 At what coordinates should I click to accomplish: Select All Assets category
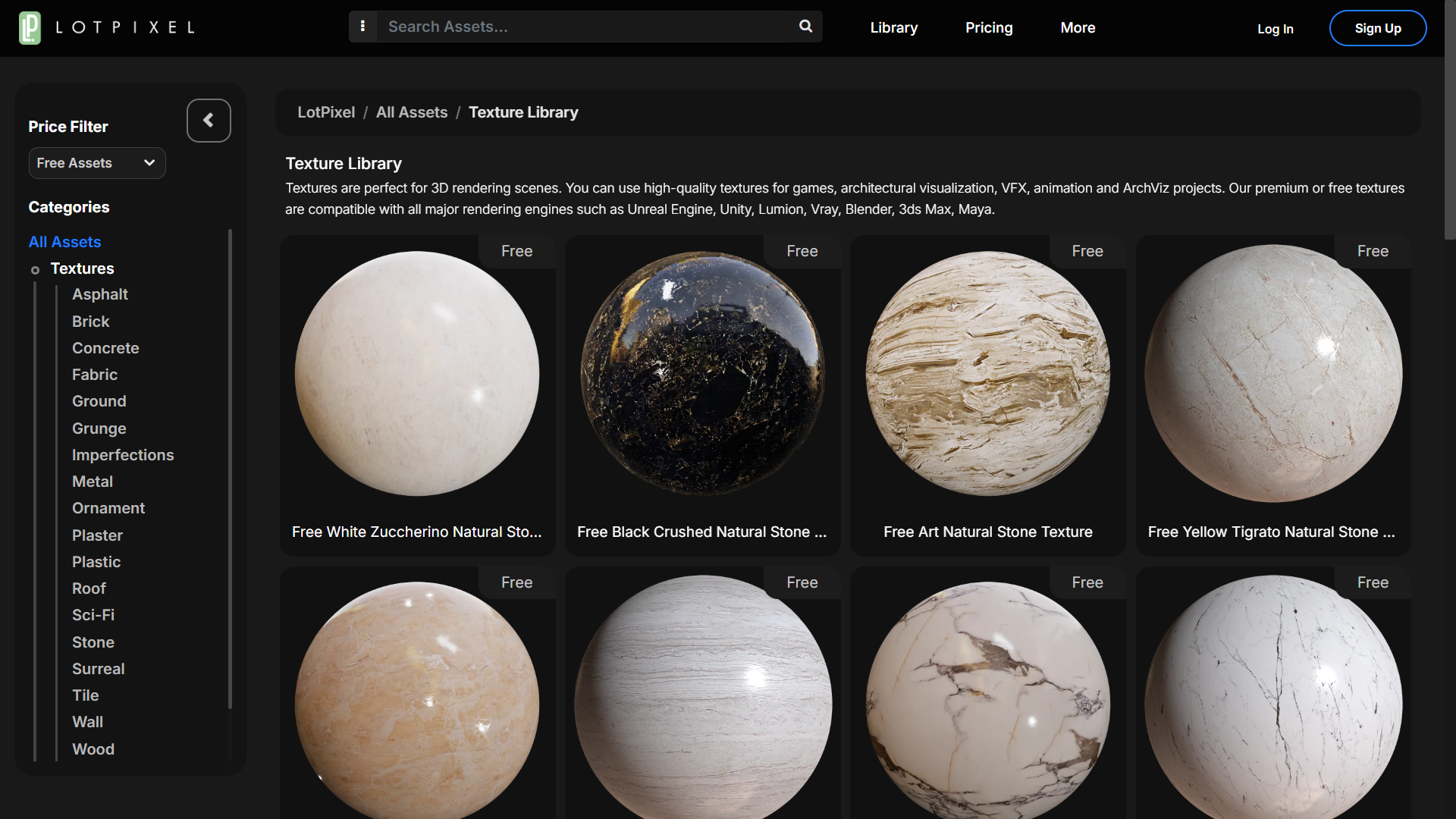[64, 242]
